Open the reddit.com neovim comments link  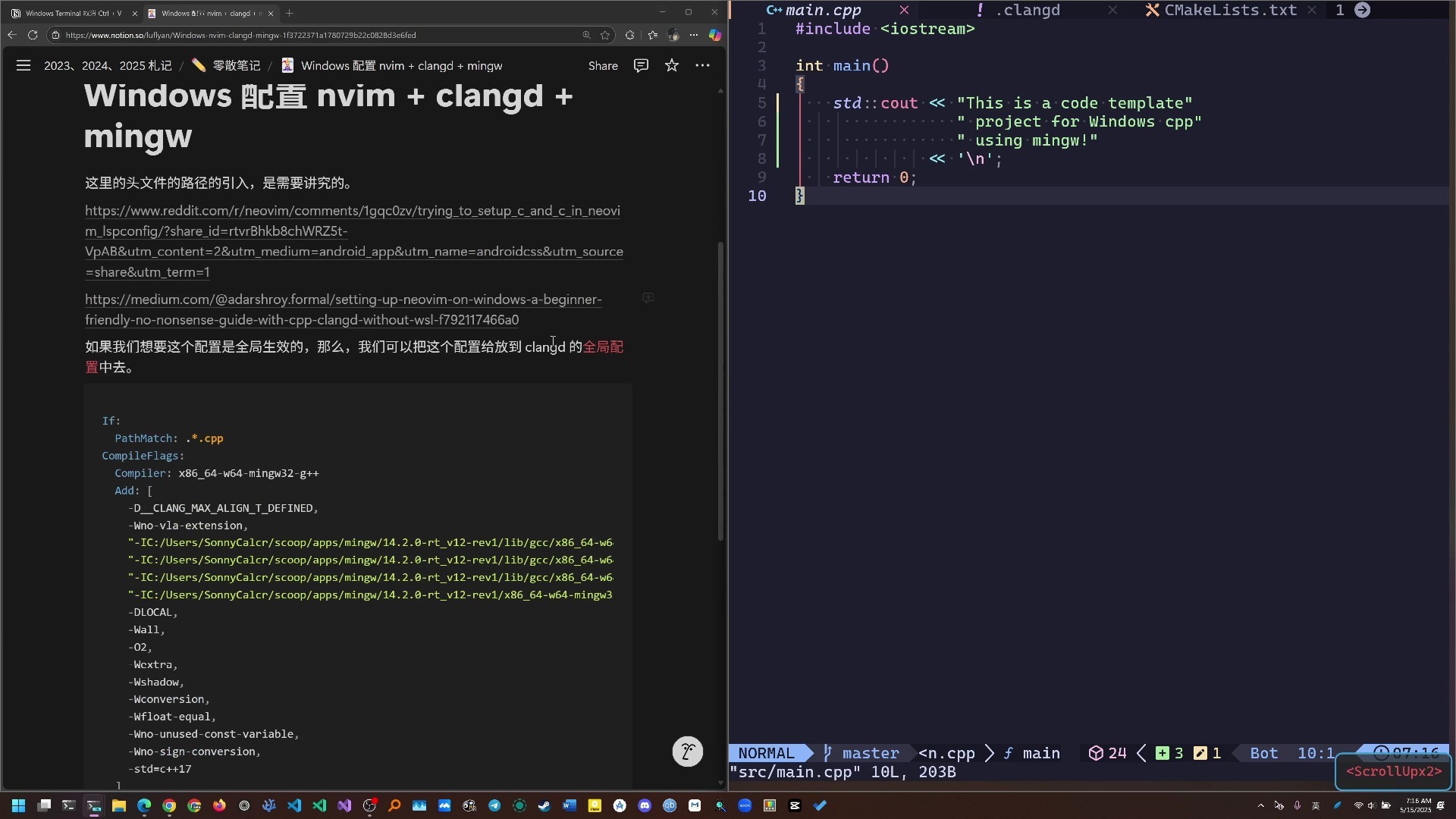[x=354, y=241]
